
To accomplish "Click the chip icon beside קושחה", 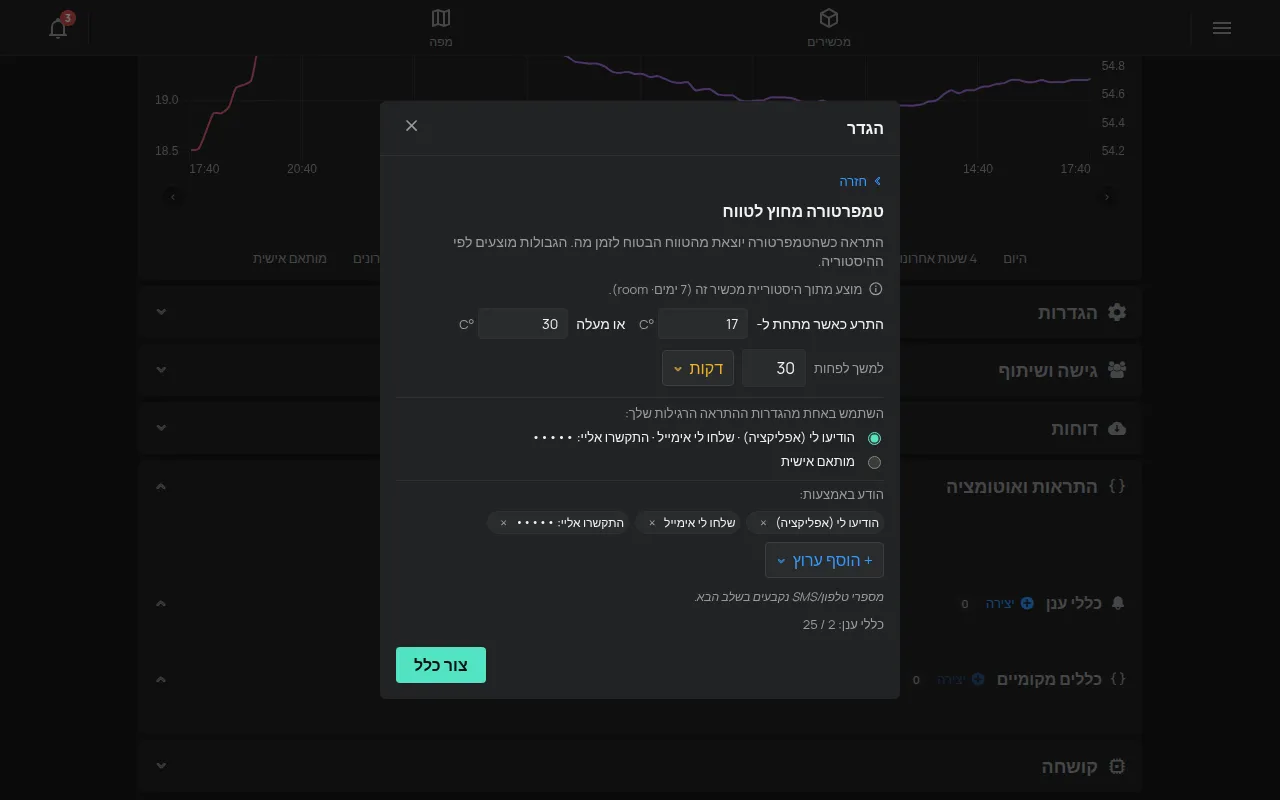I will [x=1117, y=766].
